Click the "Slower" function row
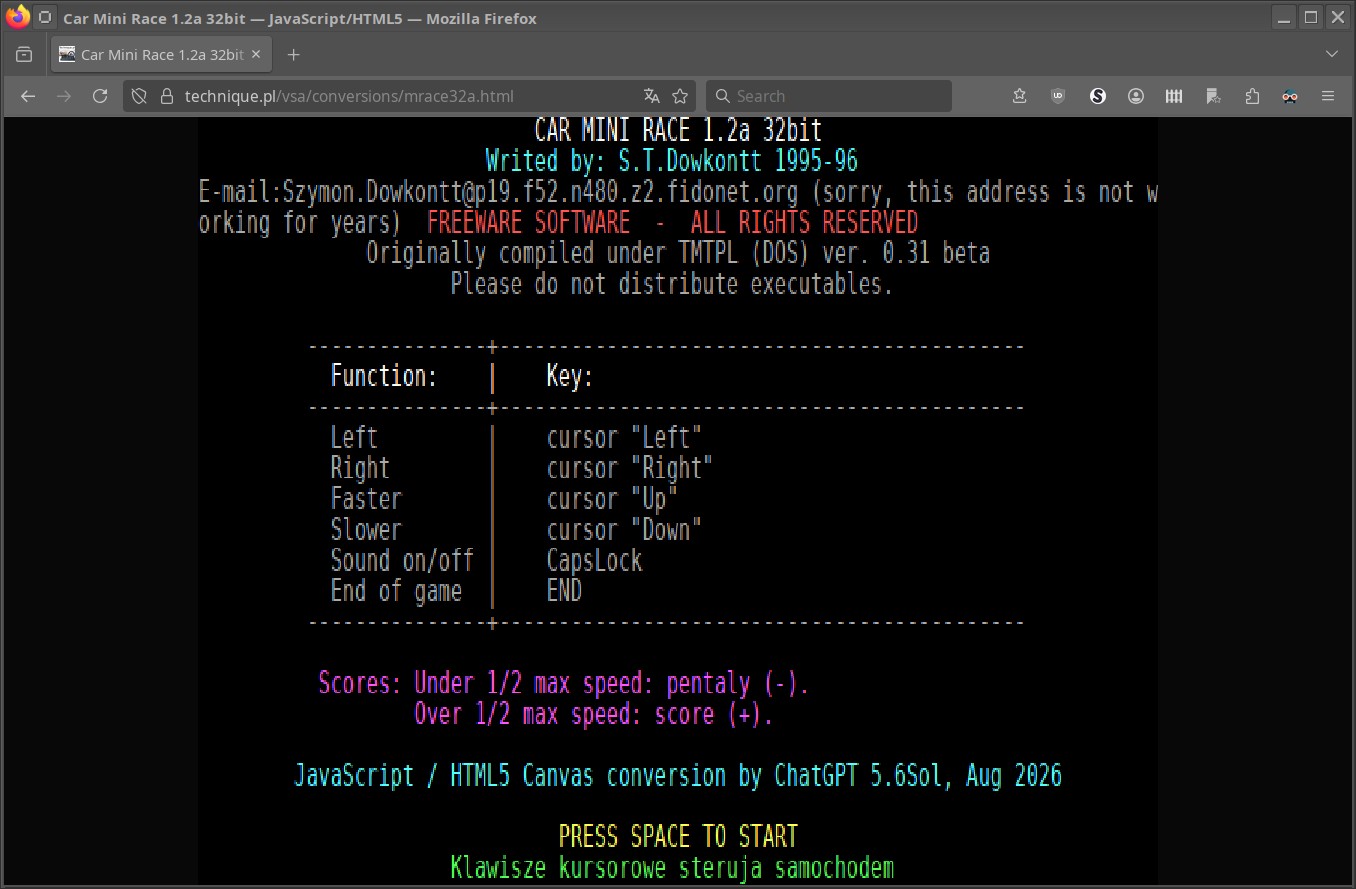Screen dimensions: 1356x889 366,530
